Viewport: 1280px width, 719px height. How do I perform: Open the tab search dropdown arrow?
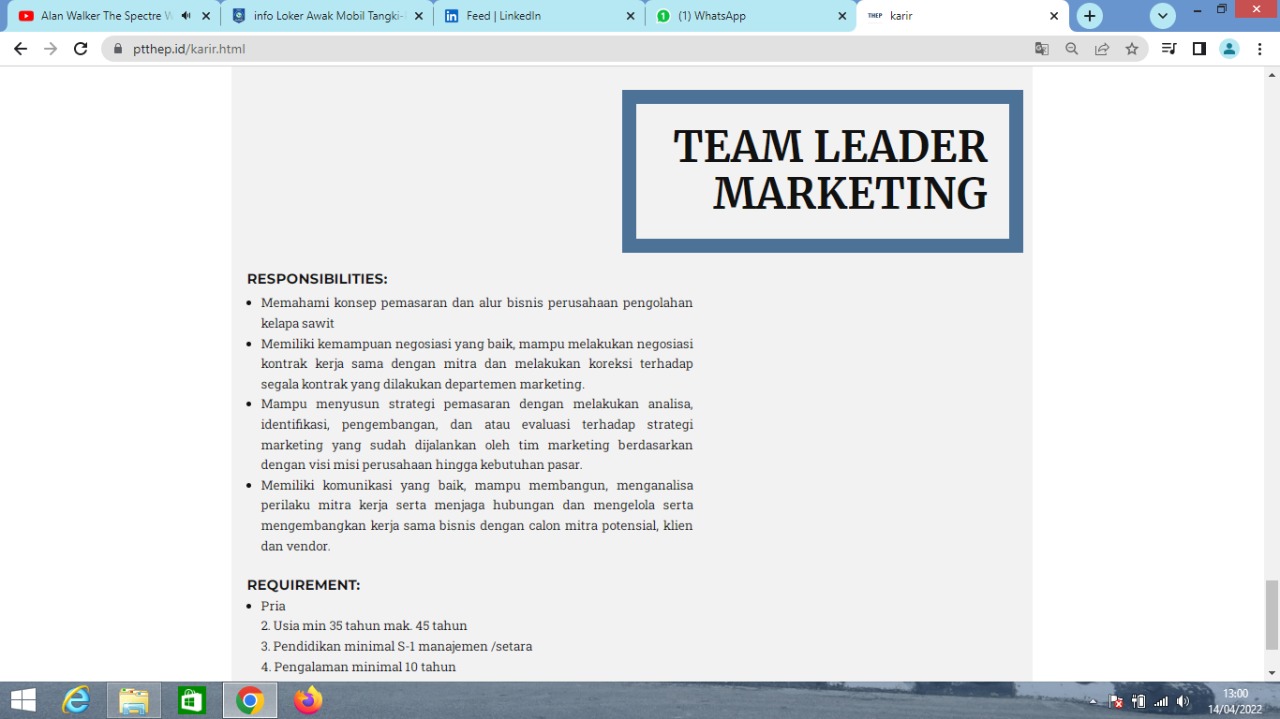[1162, 16]
